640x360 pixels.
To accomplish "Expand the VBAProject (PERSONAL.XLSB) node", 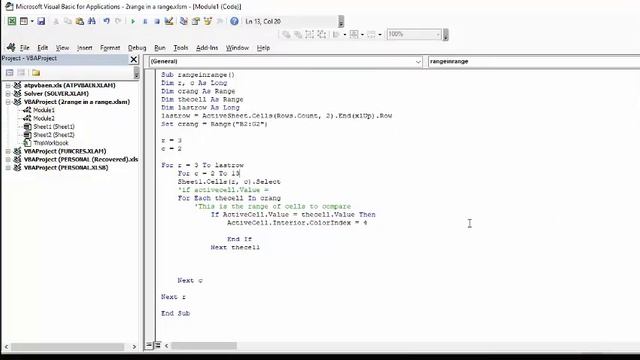I will click(8, 167).
